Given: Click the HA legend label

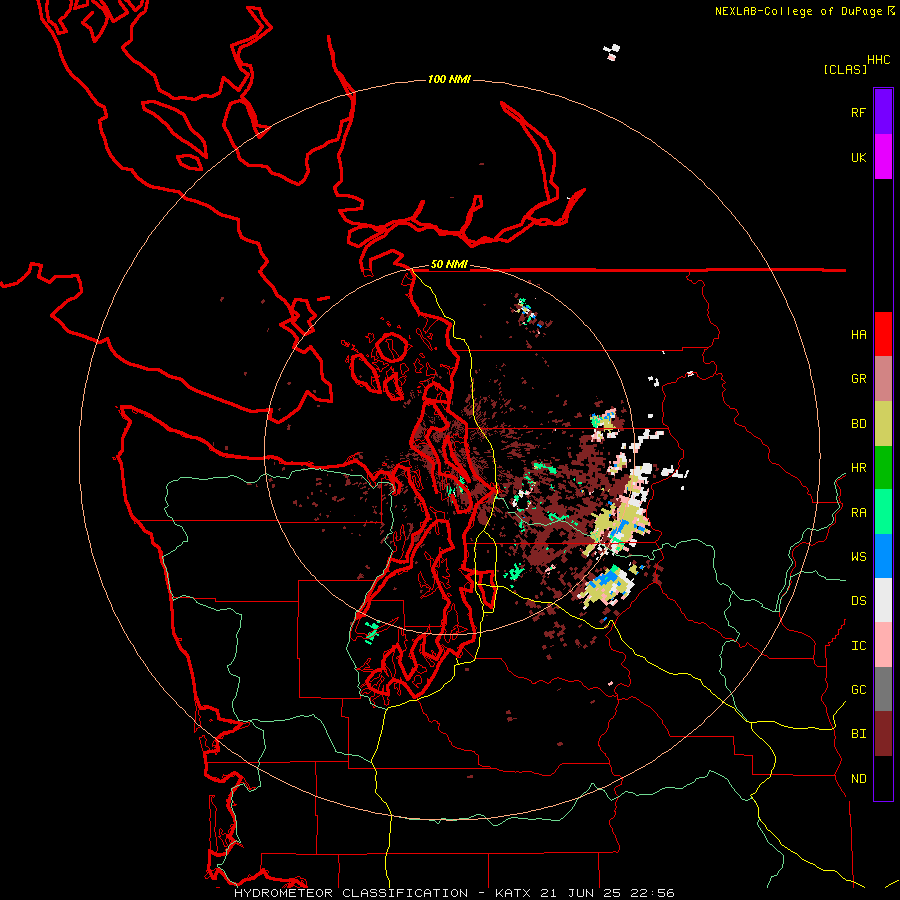Looking at the screenshot, I should tap(858, 334).
